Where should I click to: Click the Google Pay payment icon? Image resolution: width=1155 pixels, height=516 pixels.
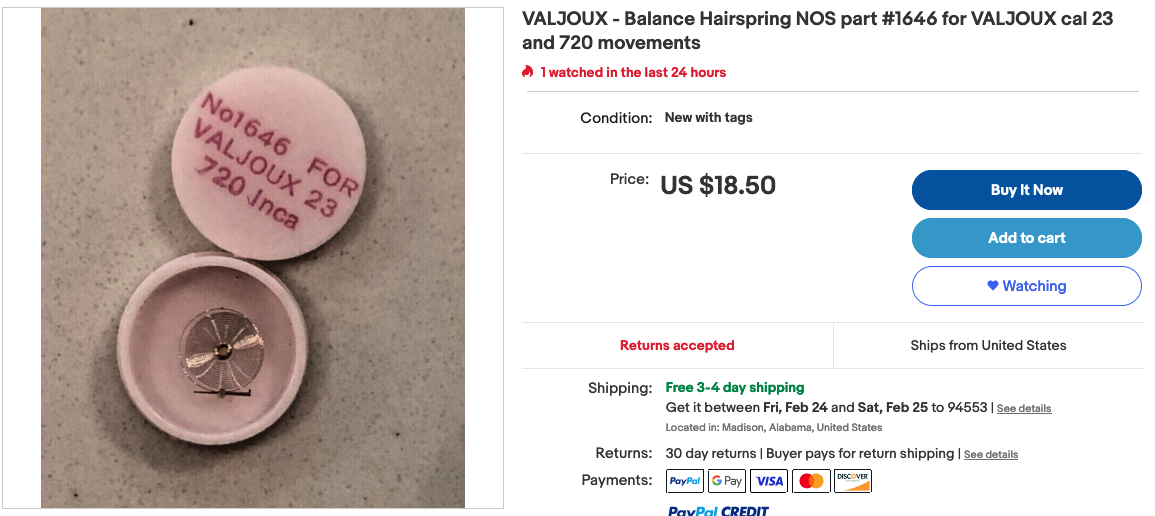(727, 481)
